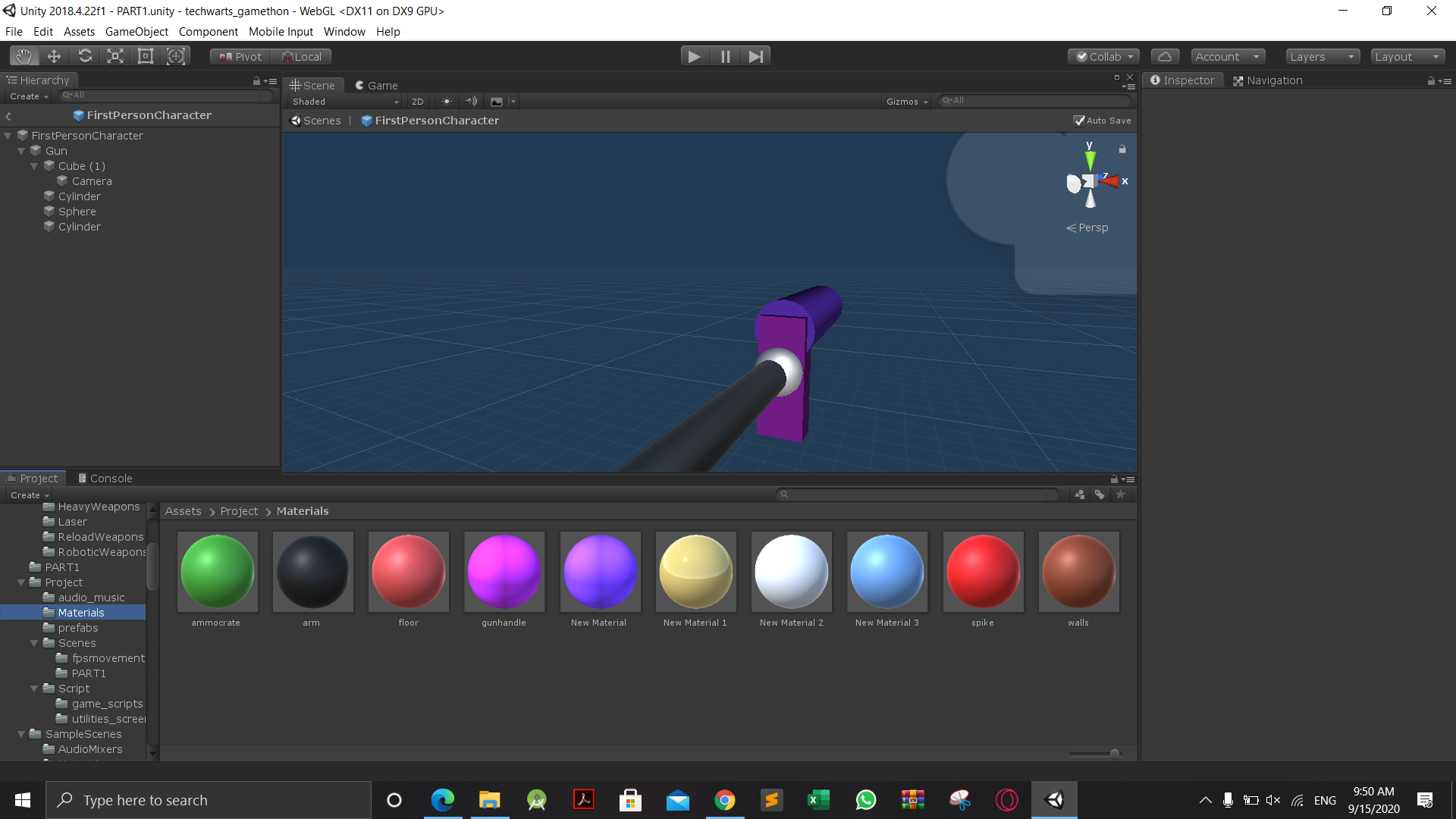Click the Step frame button
The image size is (1456, 819).
coord(755,56)
